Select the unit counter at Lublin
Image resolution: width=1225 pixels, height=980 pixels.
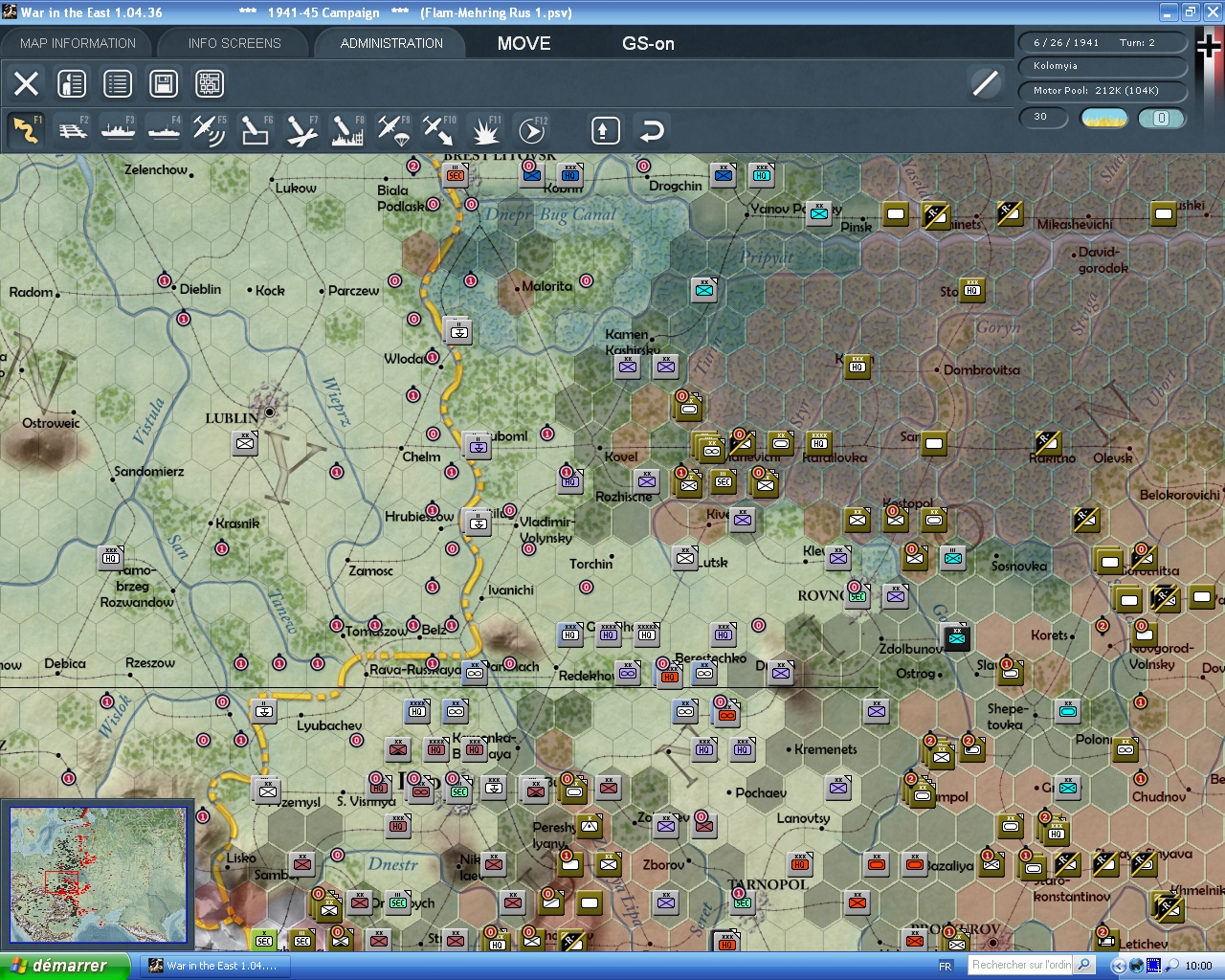pyautogui.click(x=246, y=442)
